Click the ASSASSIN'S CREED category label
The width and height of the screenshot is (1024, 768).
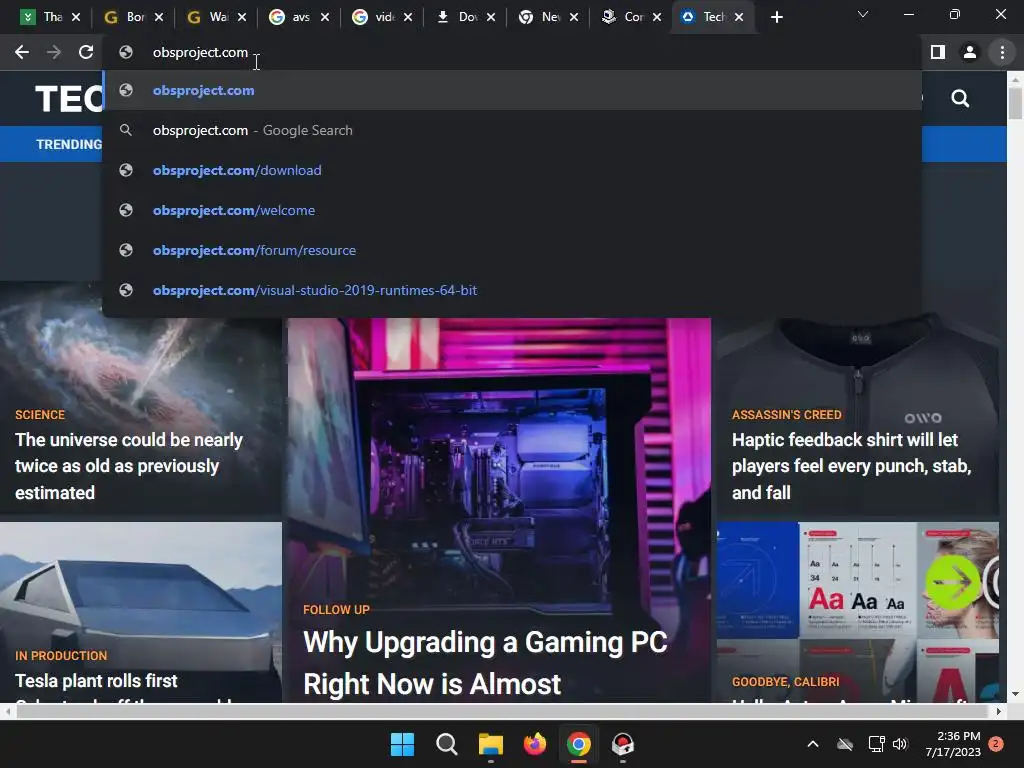point(786,415)
